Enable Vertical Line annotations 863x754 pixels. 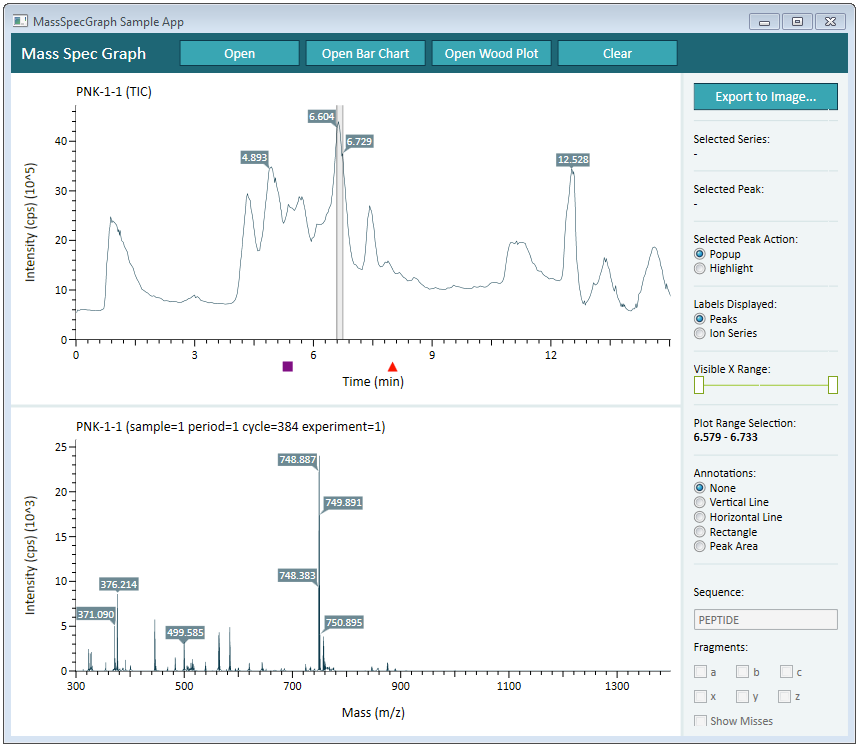pyautogui.click(x=700, y=502)
